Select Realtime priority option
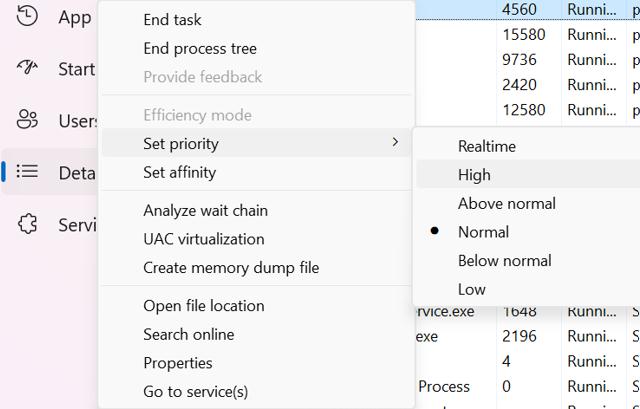Image resolution: width=640 pixels, height=409 pixels. point(487,146)
